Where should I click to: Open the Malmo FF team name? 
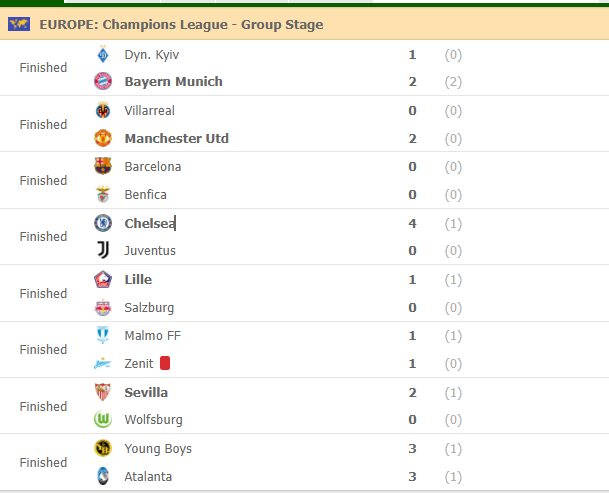[152, 335]
